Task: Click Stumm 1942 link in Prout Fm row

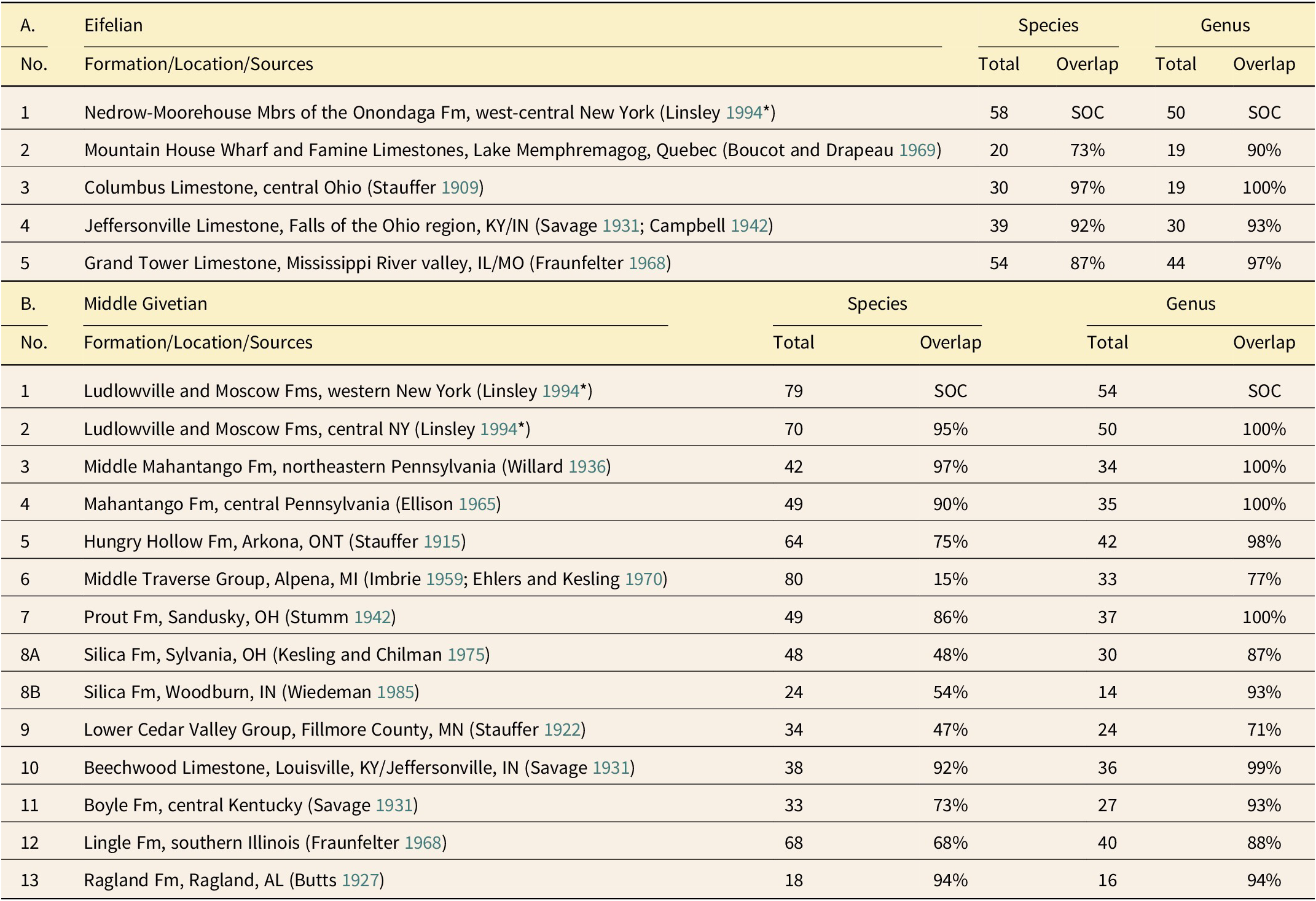Action: 372,617
